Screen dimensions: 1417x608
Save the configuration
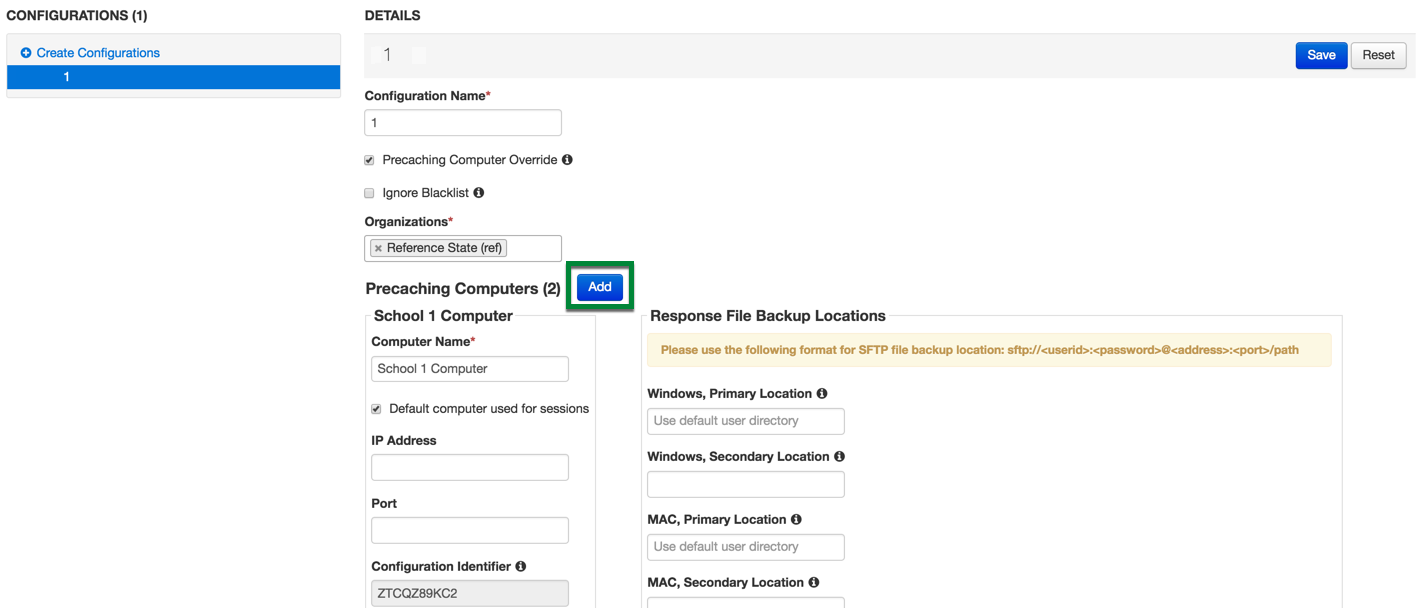pos(1321,55)
